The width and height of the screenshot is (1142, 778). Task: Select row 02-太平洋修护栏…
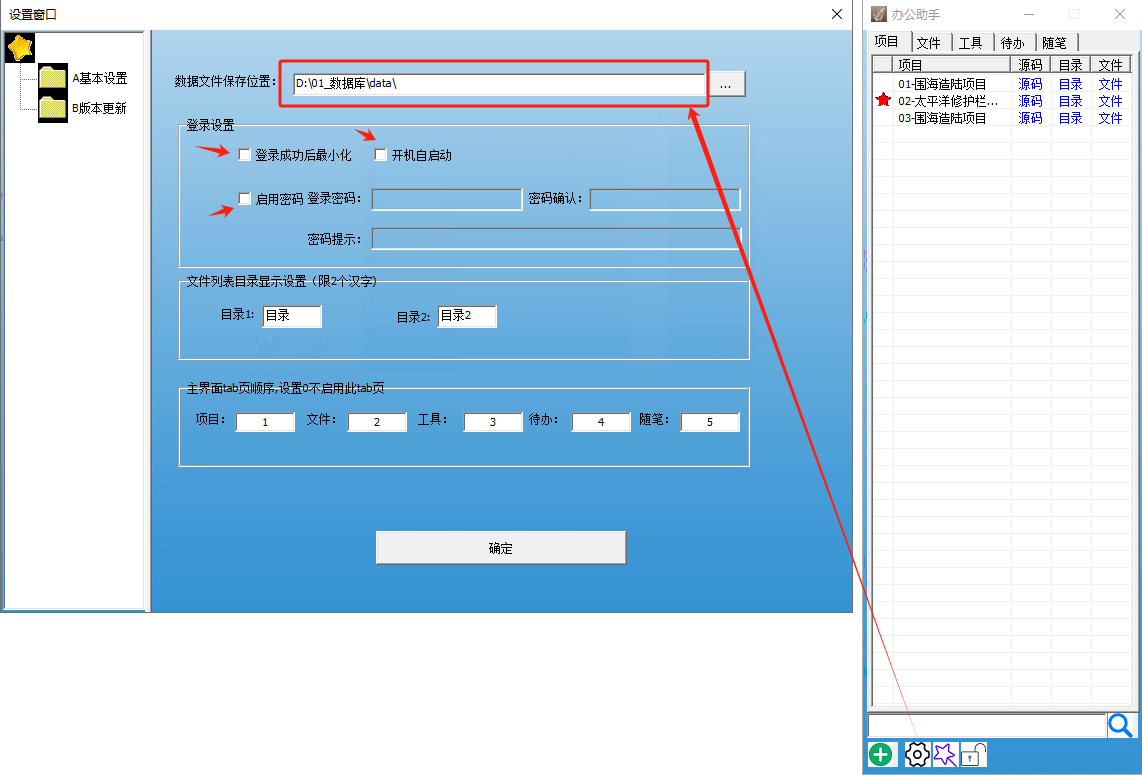coord(1001,101)
